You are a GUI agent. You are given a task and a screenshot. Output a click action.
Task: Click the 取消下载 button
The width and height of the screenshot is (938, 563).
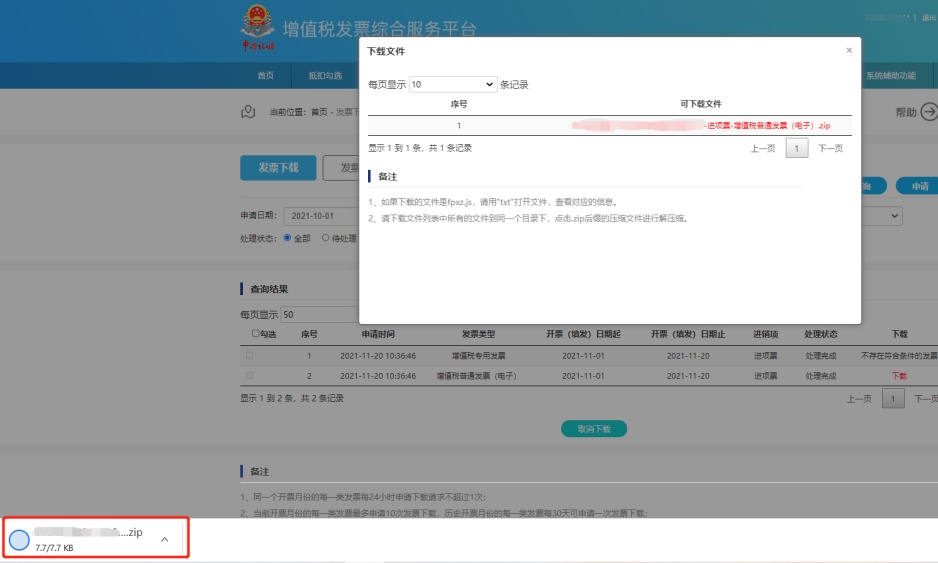(x=594, y=429)
